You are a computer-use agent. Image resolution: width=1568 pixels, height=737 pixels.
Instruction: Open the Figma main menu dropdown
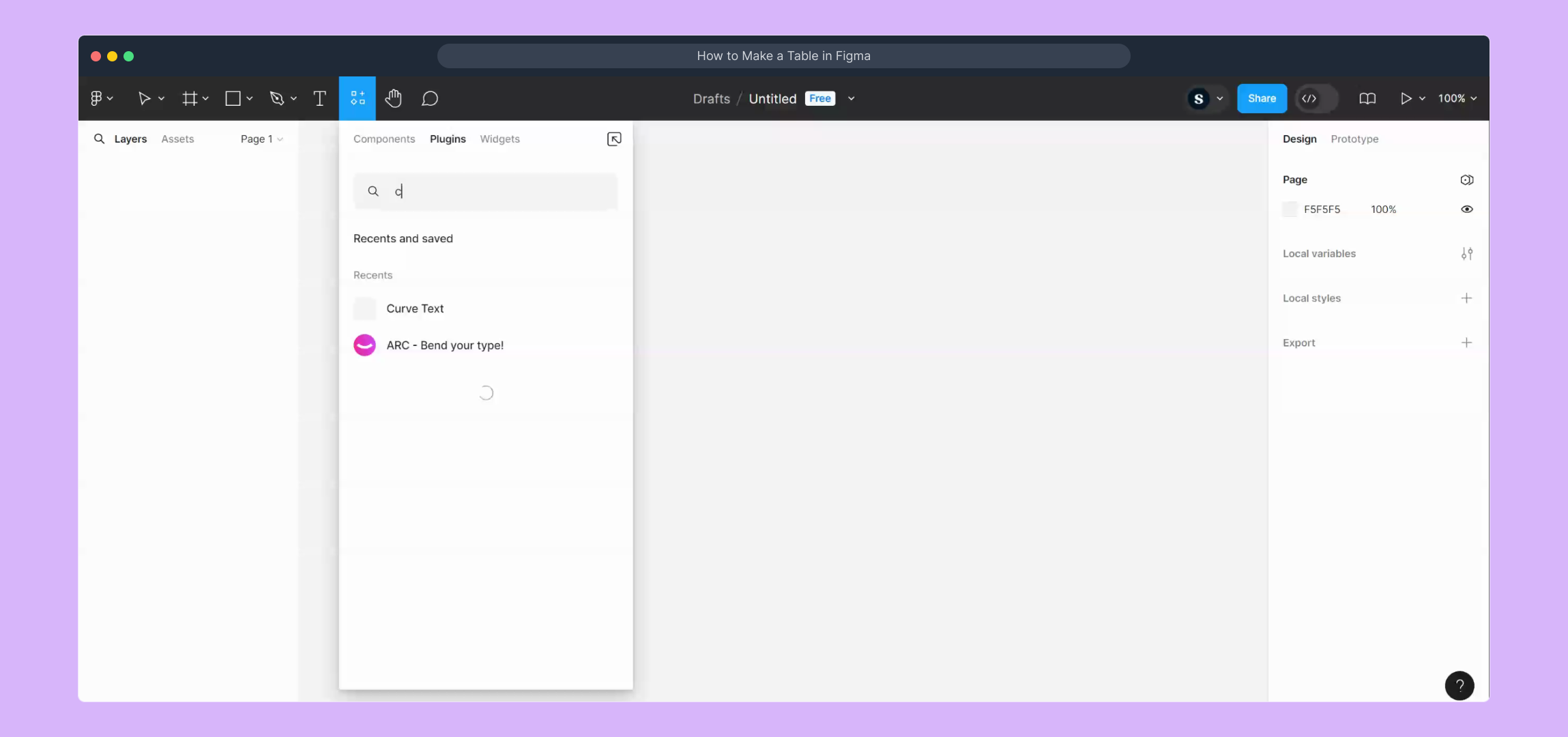point(101,98)
